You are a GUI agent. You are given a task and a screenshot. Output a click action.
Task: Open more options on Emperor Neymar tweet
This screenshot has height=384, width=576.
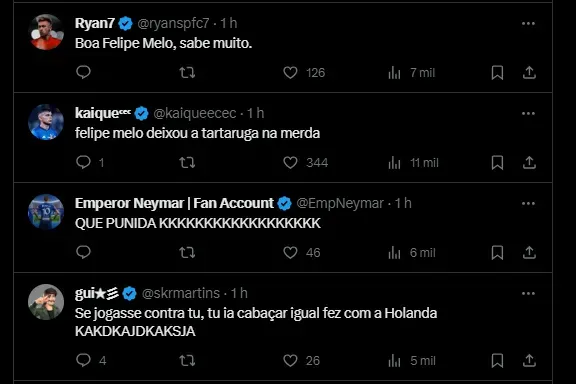pos(528,204)
